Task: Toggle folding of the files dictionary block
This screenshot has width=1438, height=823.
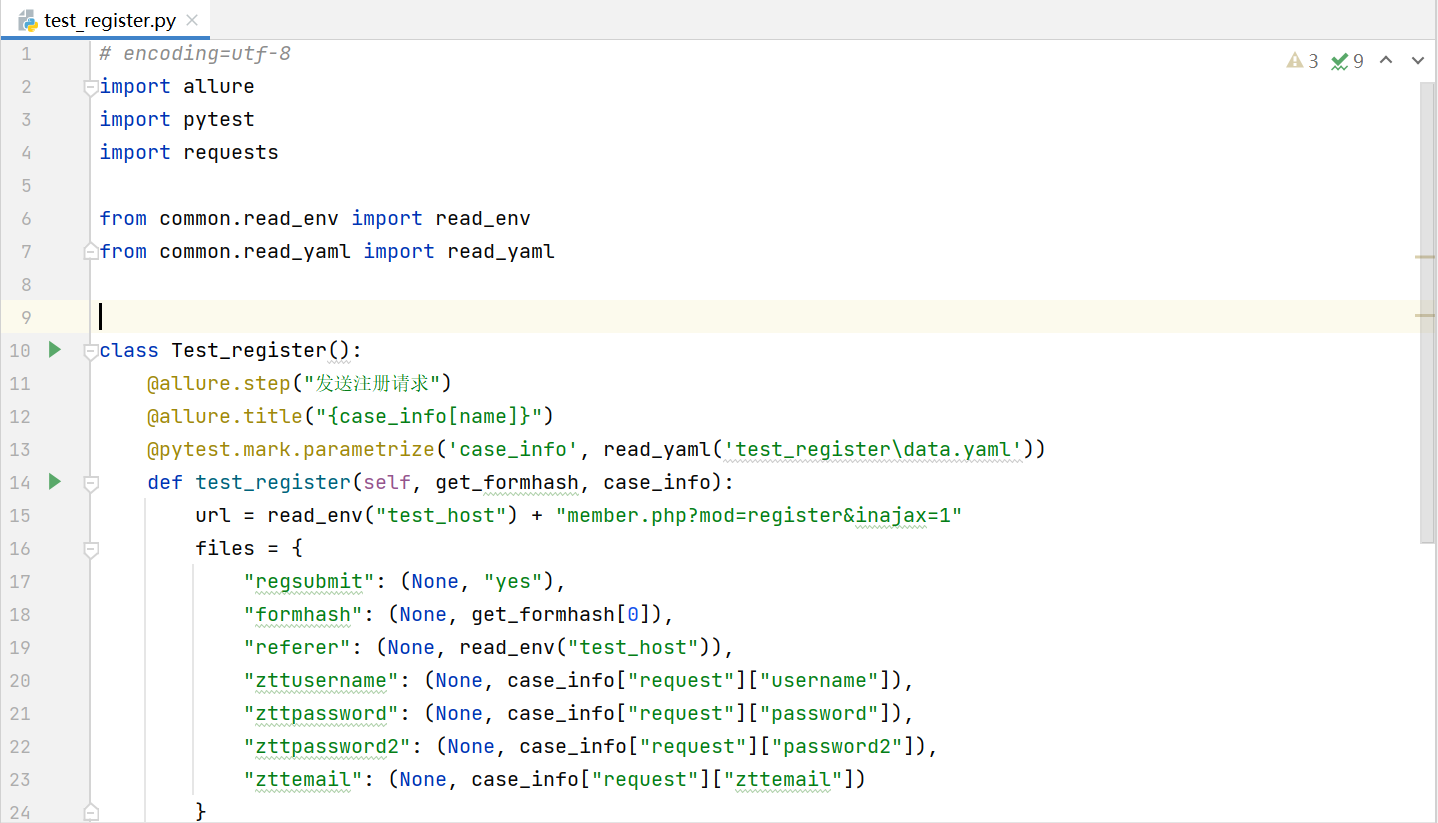Action: tap(90, 548)
